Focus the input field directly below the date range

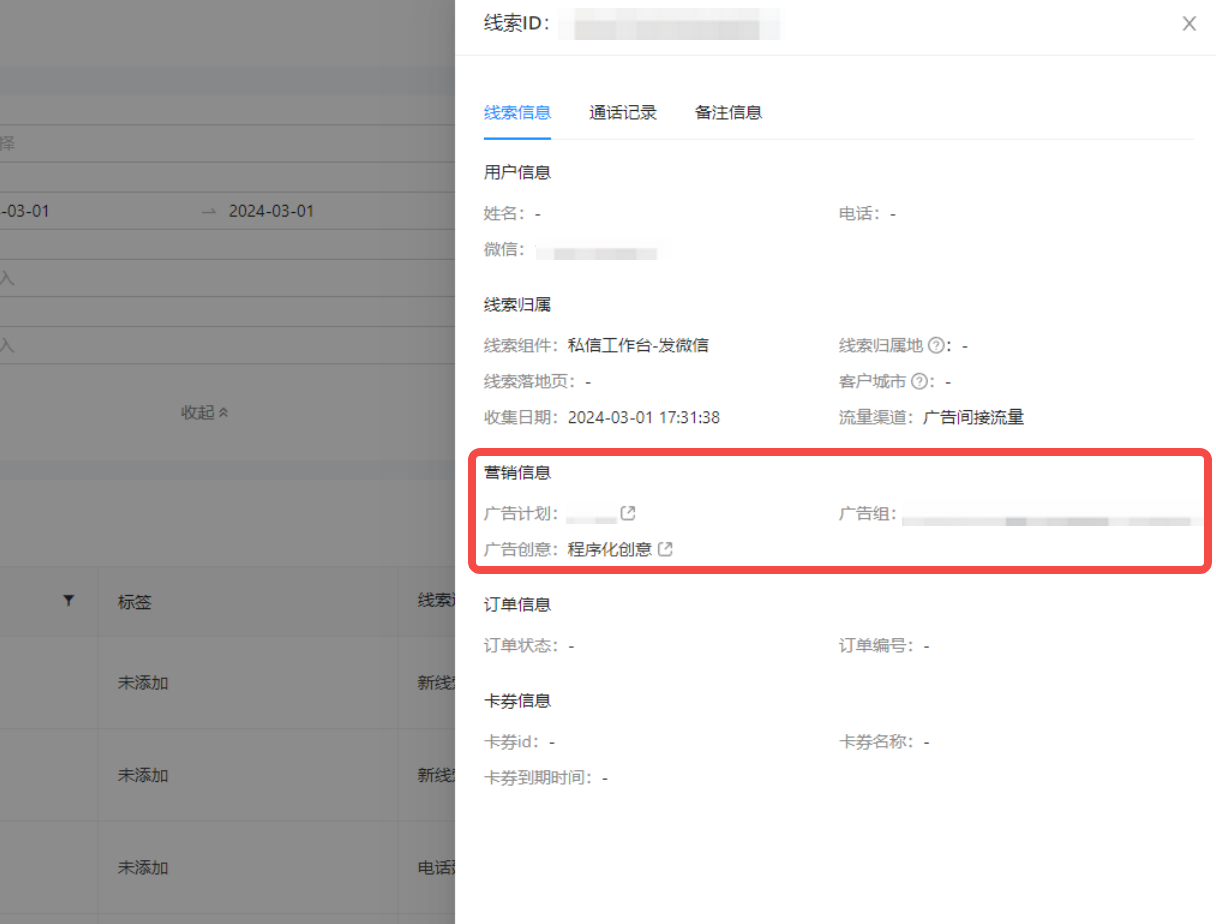point(200,278)
